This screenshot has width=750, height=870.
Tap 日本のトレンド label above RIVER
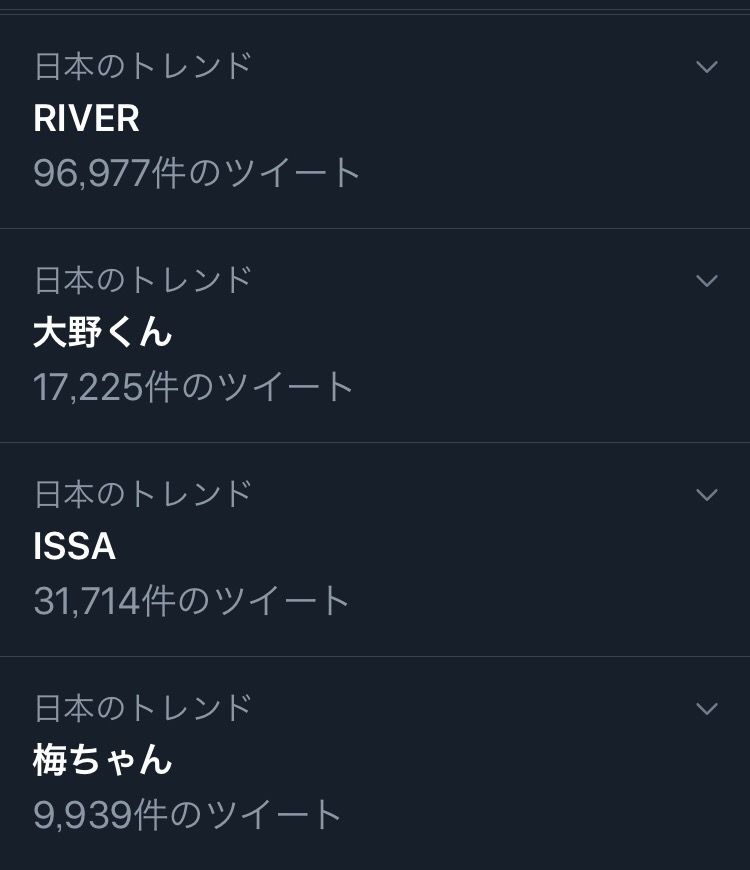[143, 66]
